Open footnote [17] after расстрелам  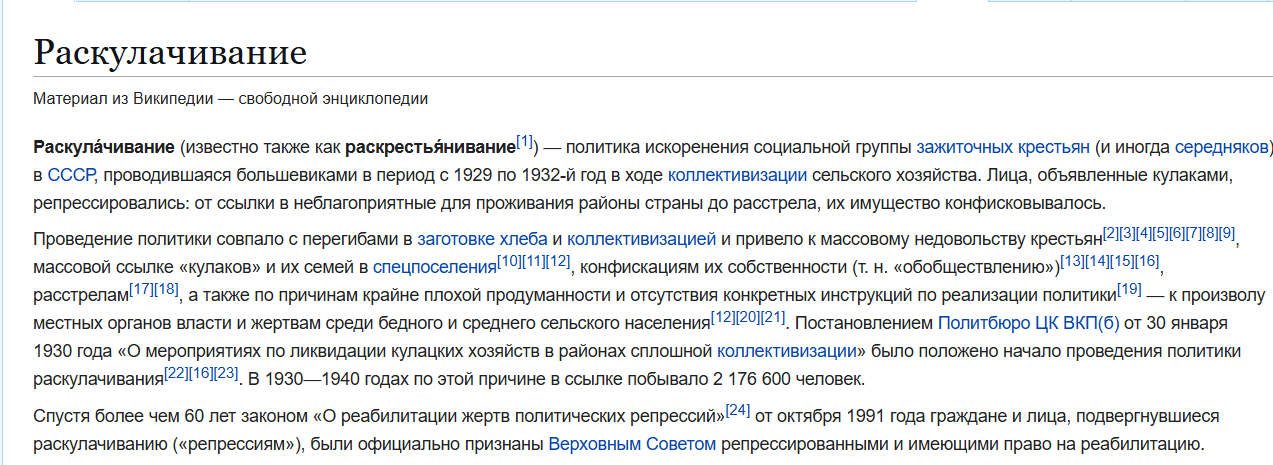142,288
